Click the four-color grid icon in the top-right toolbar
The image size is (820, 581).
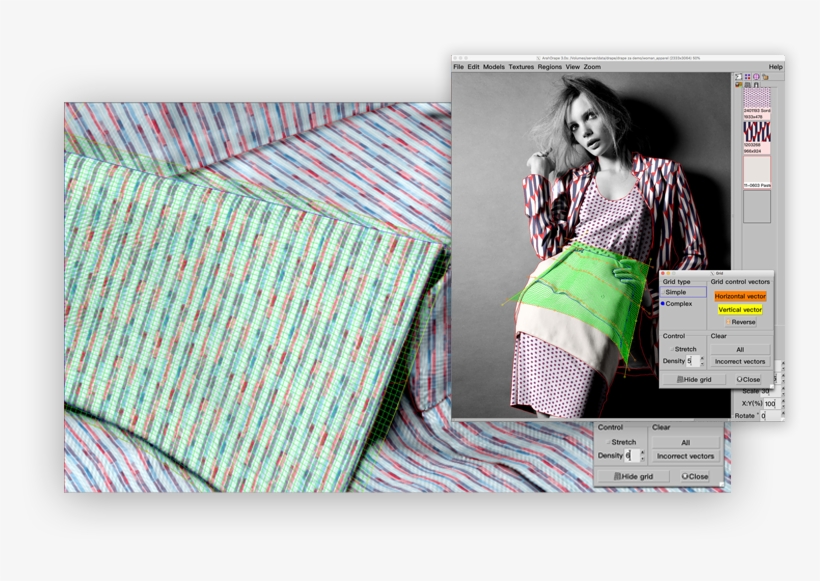point(747,76)
